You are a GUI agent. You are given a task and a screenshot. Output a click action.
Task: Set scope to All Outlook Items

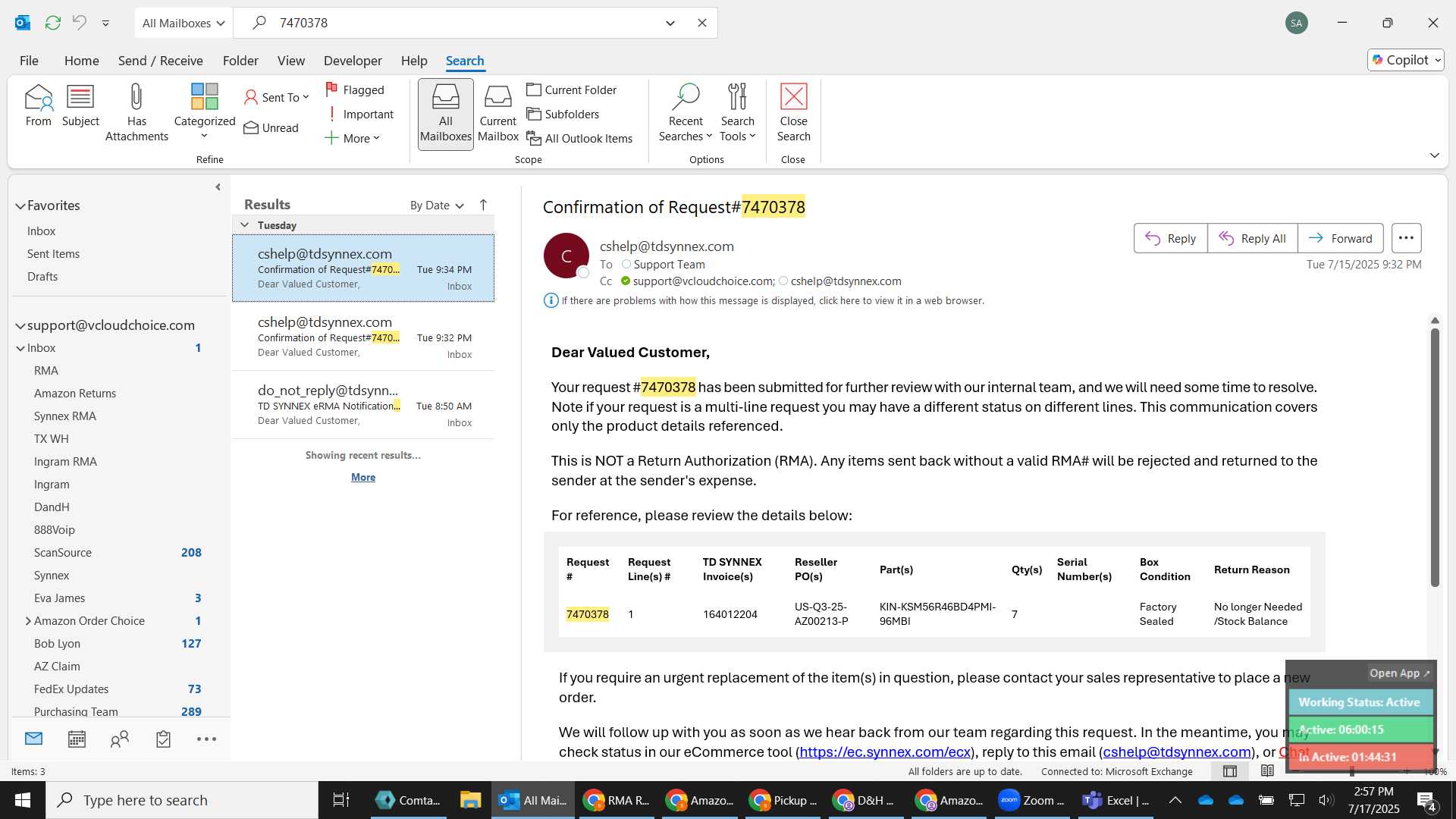[580, 138]
